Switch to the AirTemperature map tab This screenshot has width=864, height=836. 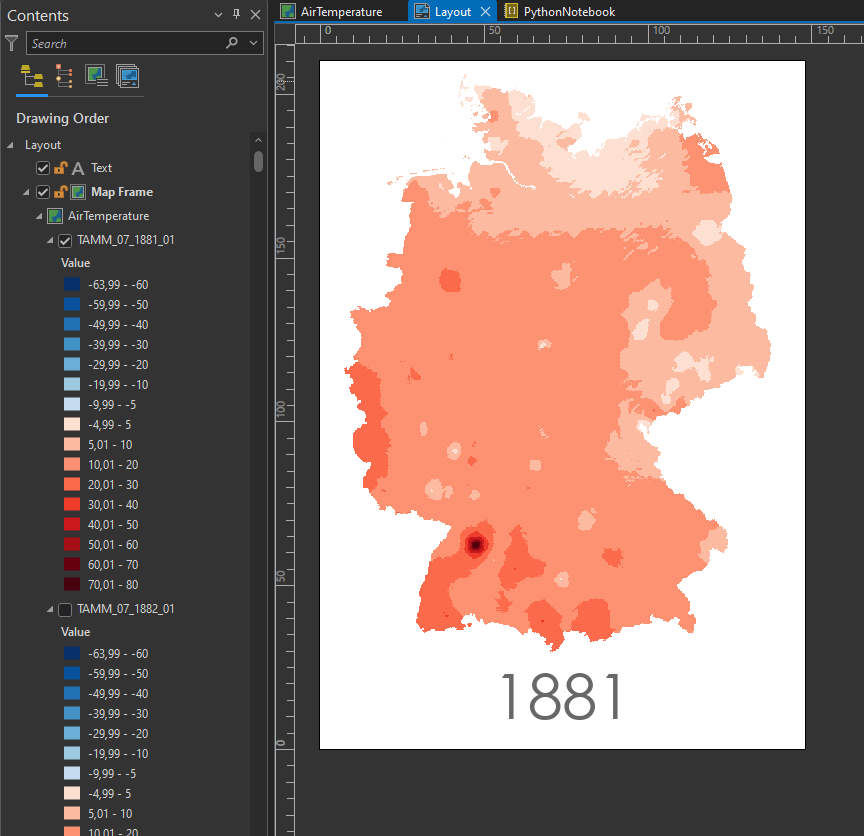340,11
